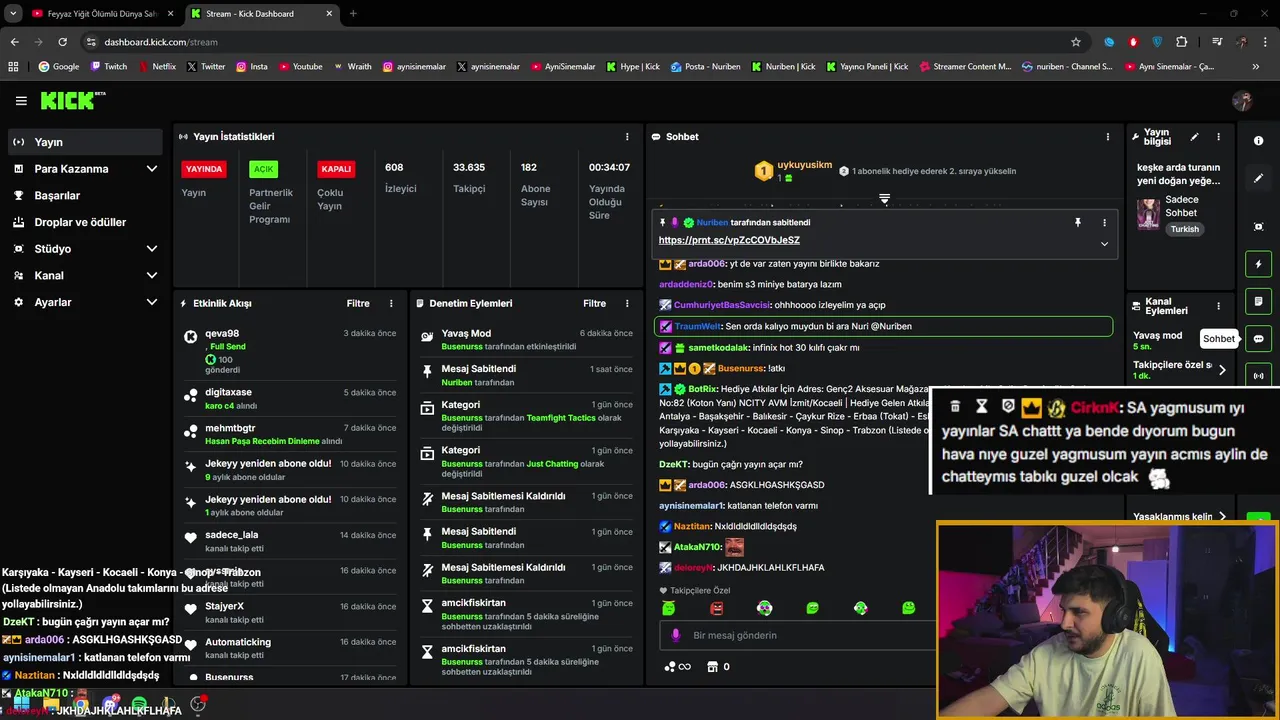Unpin the pinned message with pin icon
This screenshot has height=720, width=1280.
(1078, 223)
